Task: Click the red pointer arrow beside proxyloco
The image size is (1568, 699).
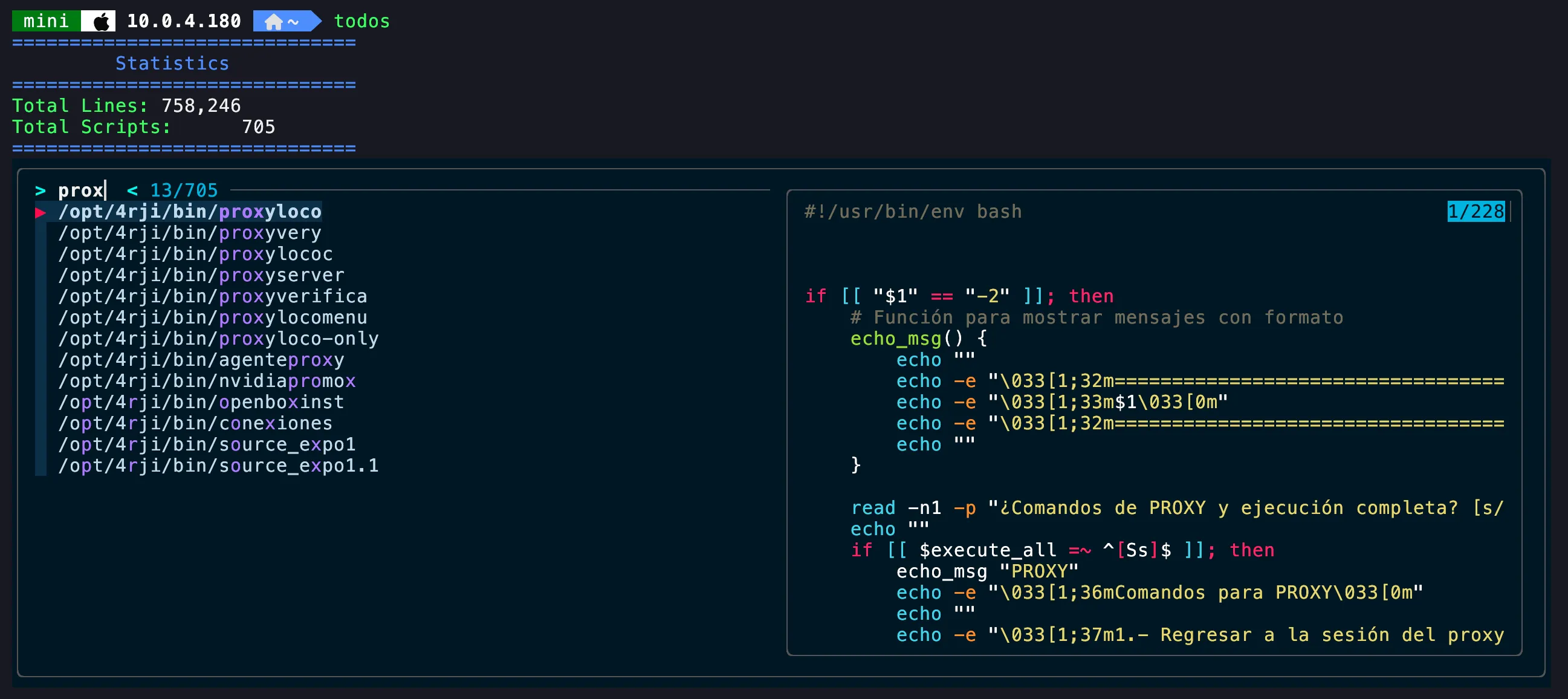Action: [40, 212]
